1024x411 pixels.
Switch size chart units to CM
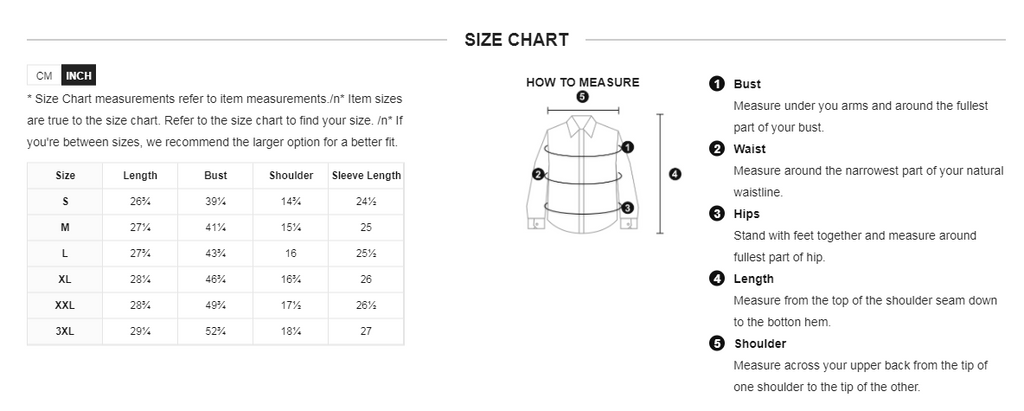coord(44,75)
